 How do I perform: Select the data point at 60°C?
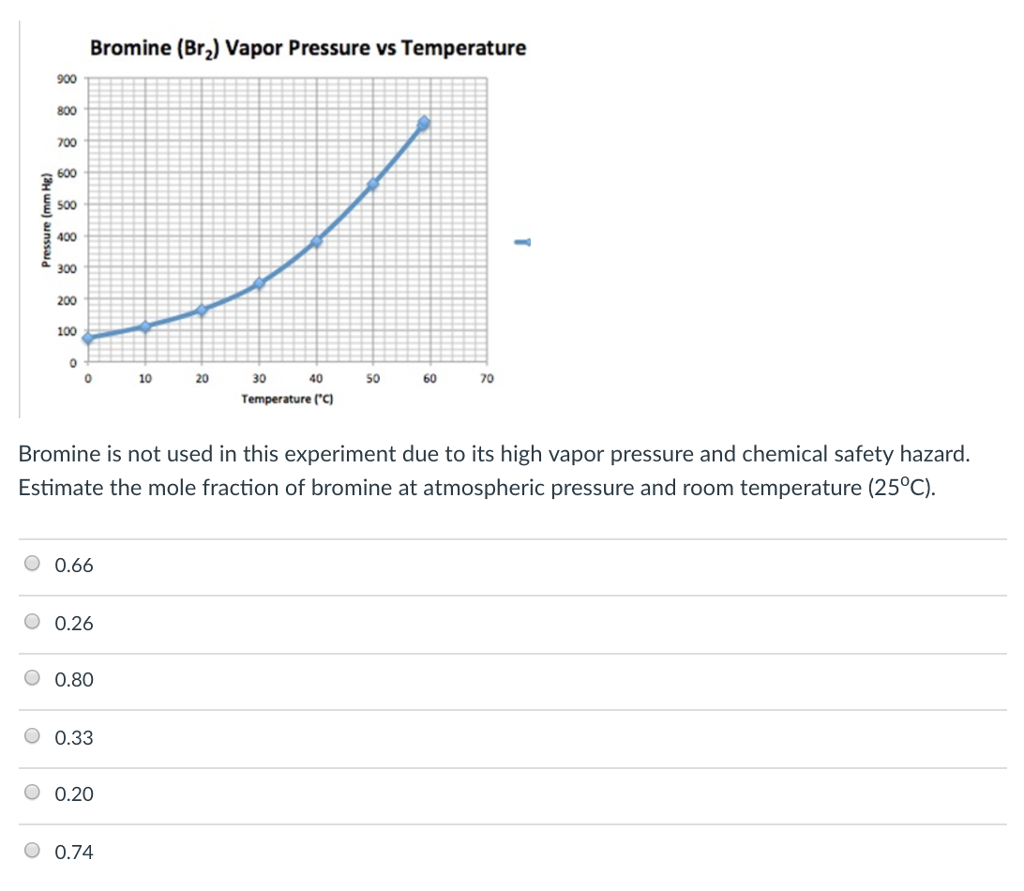coord(424,122)
